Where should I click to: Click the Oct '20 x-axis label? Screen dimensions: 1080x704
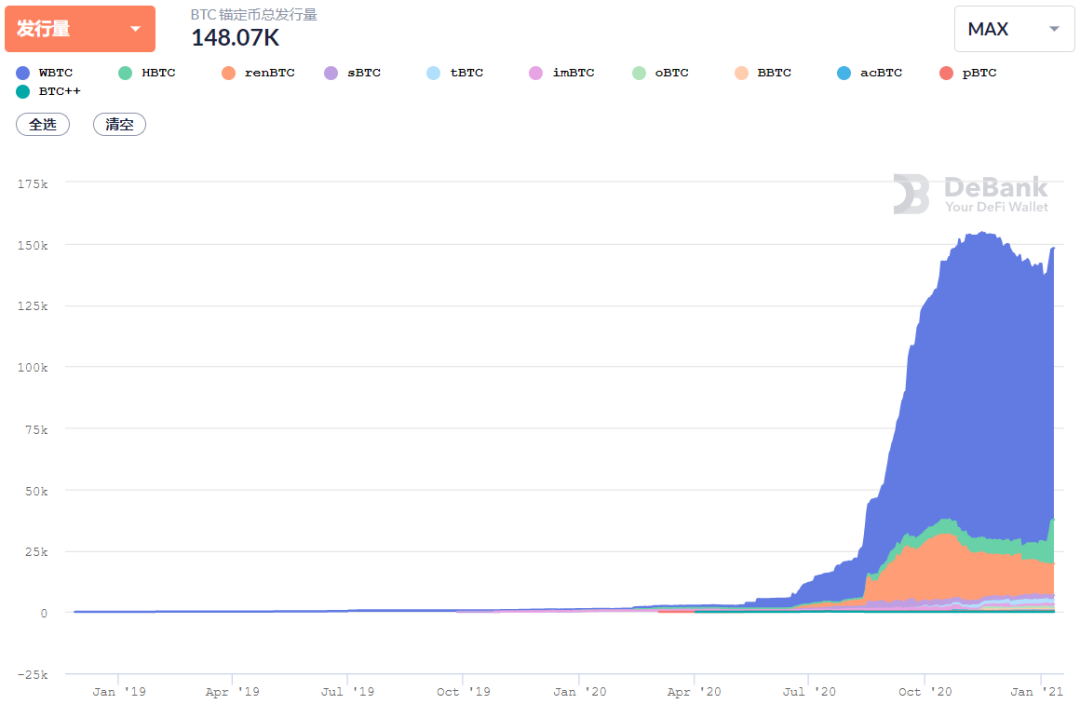click(925, 692)
